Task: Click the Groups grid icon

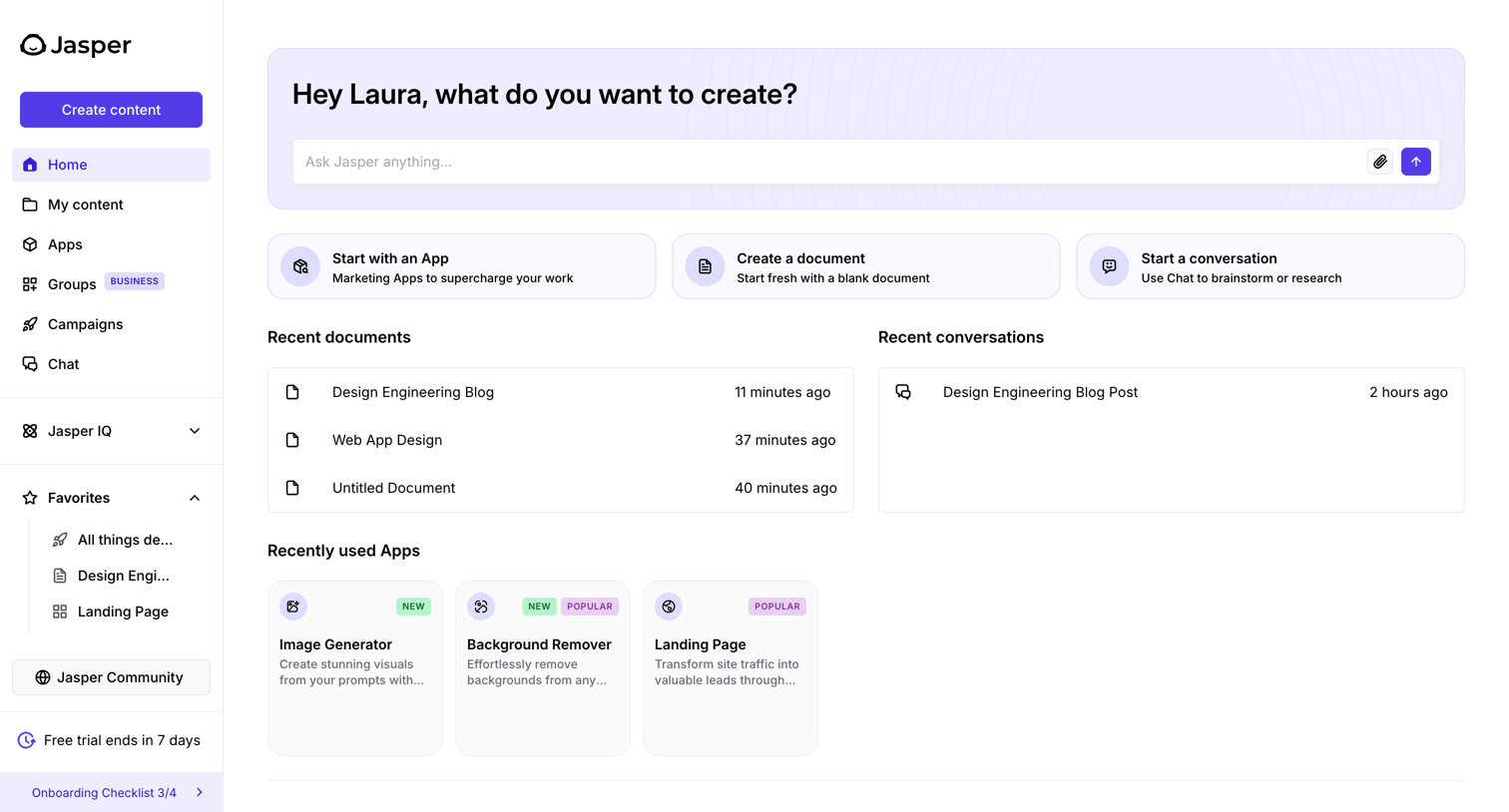Action: pyautogui.click(x=30, y=284)
